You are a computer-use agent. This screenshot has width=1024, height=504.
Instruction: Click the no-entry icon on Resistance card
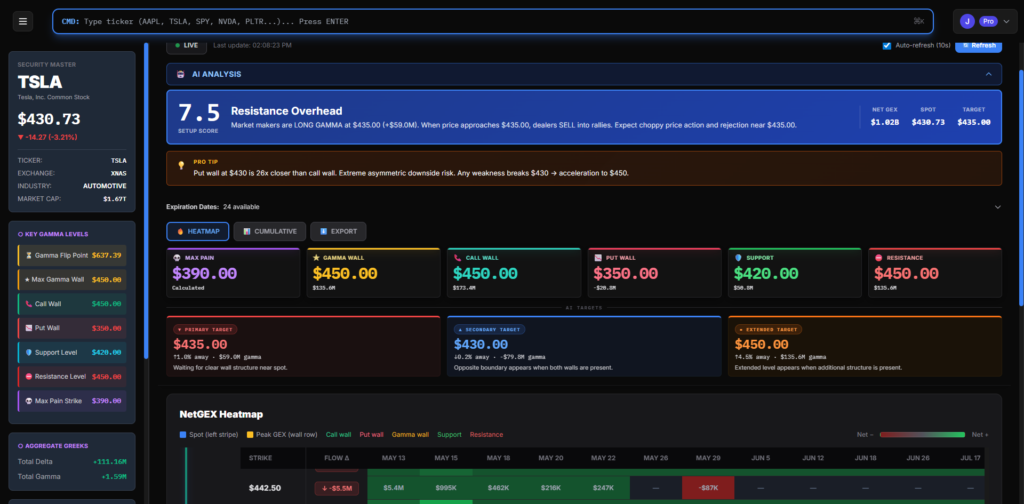879,258
